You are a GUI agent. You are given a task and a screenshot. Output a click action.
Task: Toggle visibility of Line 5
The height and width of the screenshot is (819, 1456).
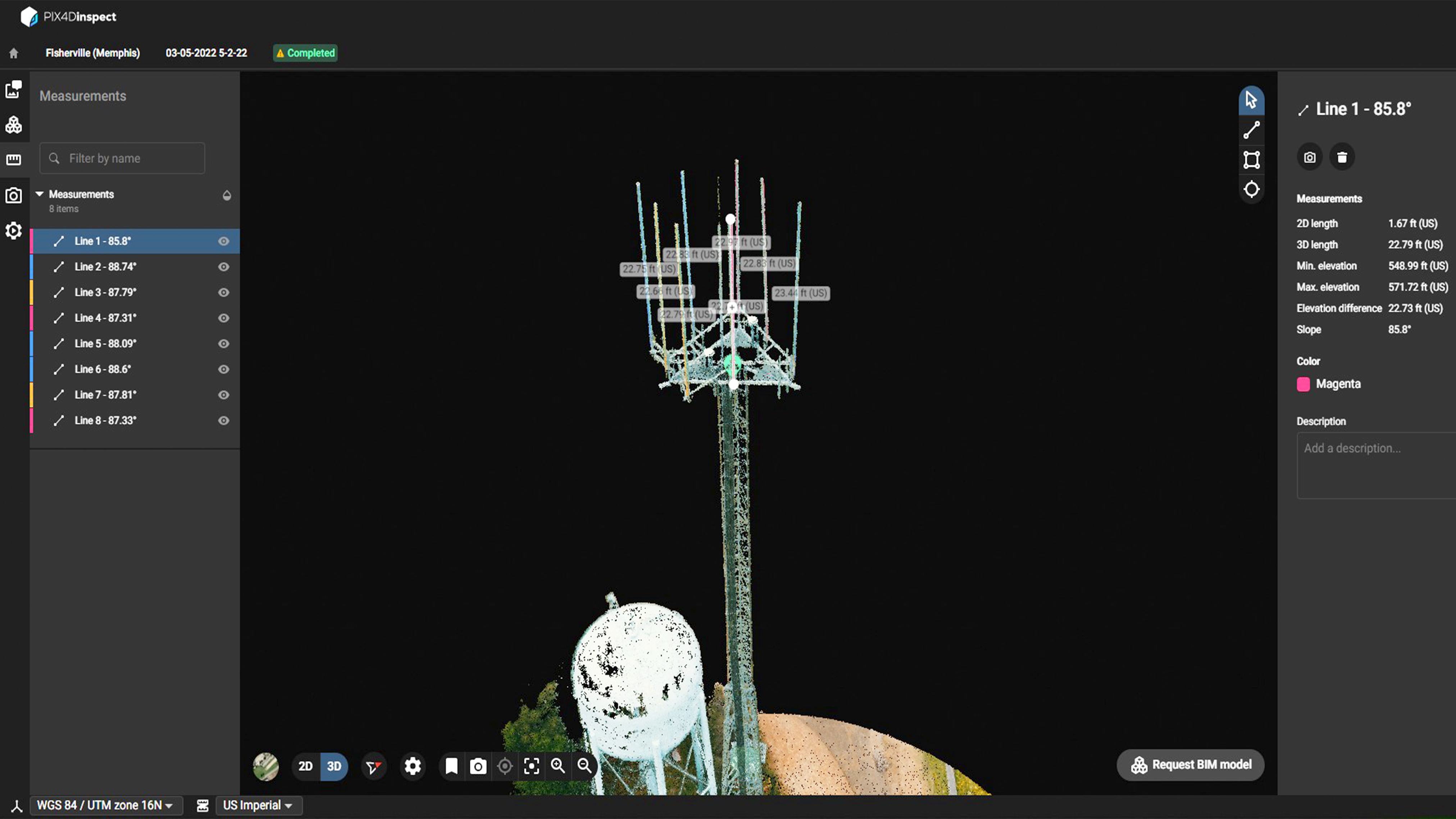click(224, 343)
